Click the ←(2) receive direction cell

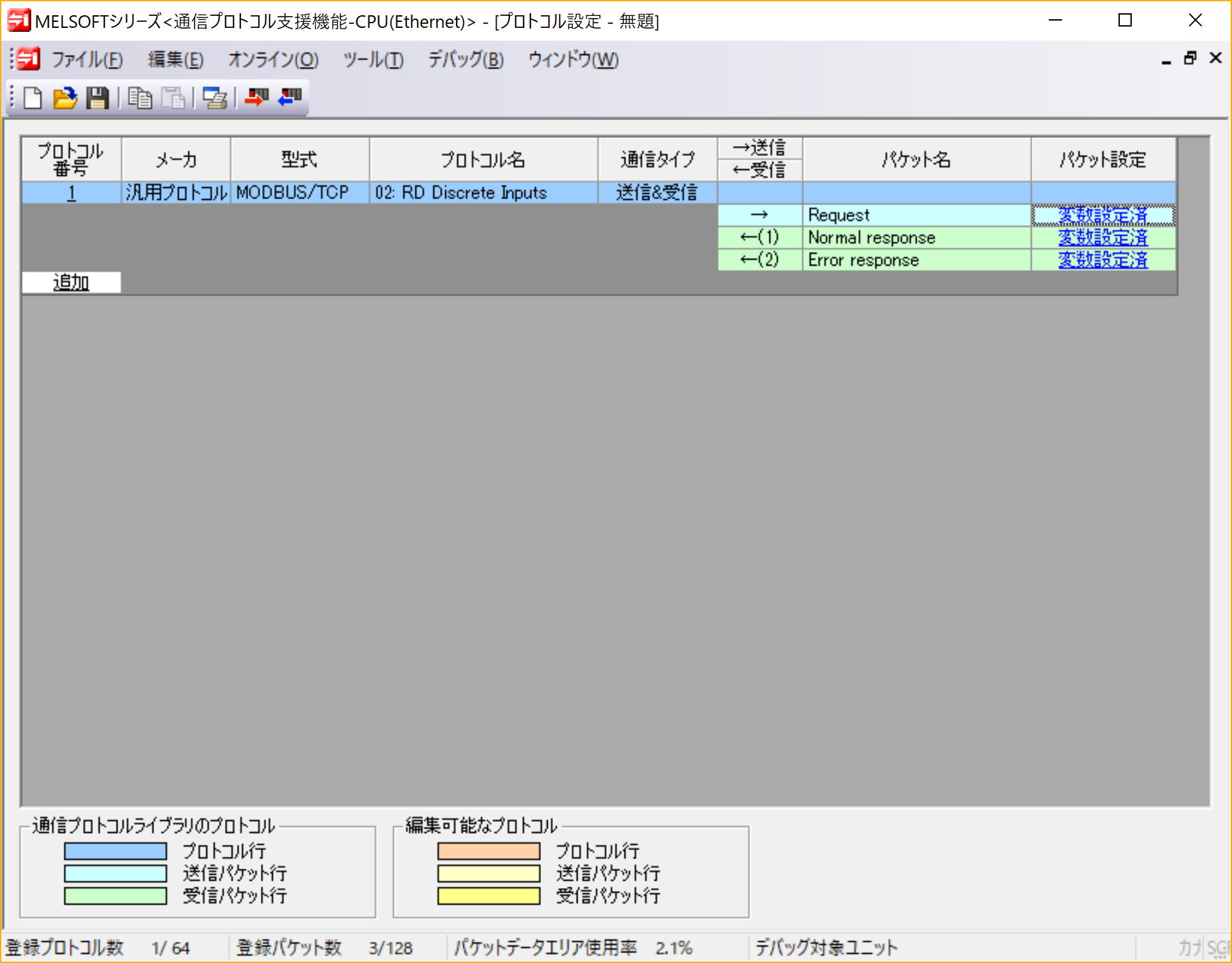760,260
